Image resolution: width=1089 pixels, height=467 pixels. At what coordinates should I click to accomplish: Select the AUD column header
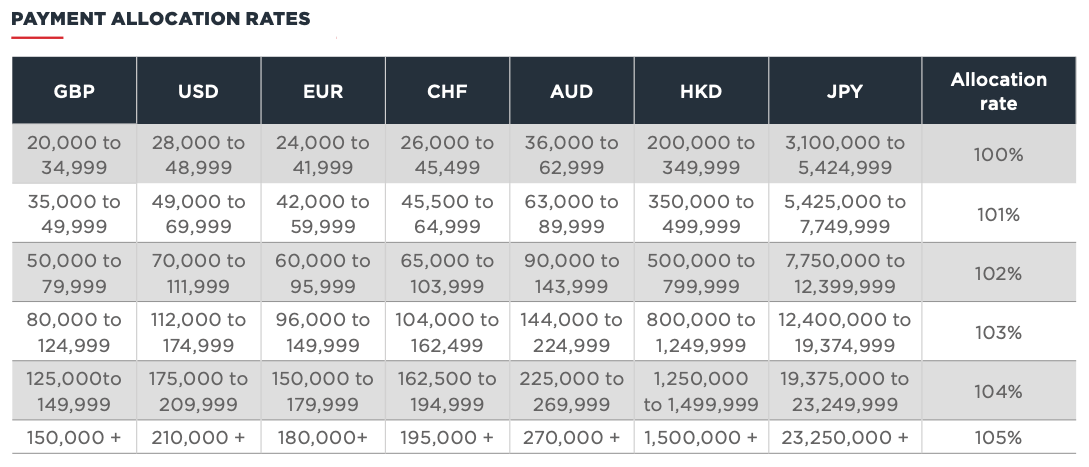pos(571,91)
